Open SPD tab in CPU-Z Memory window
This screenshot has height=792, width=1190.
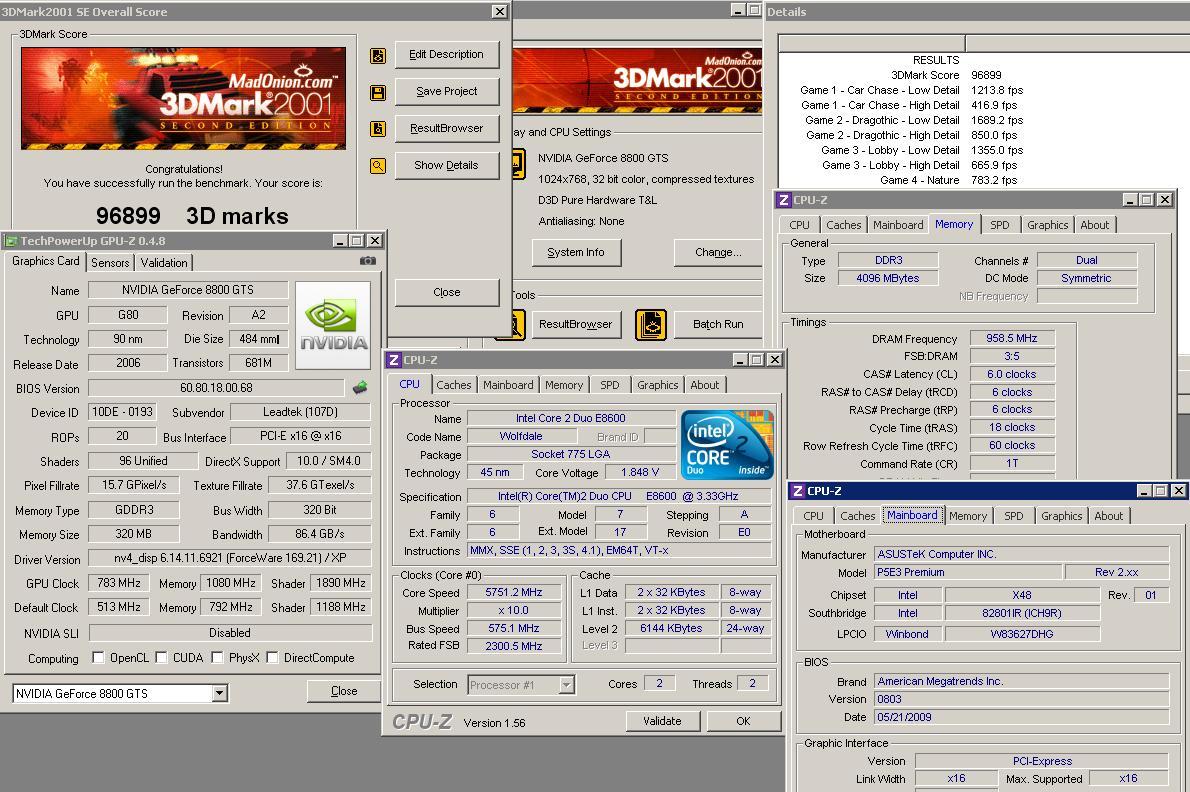(x=1000, y=225)
